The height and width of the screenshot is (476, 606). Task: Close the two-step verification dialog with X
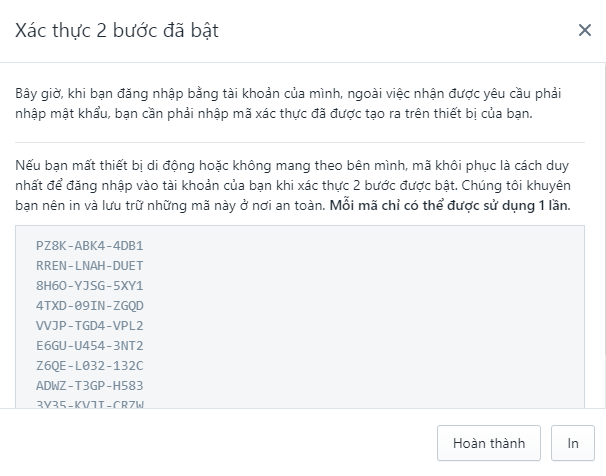pyautogui.click(x=584, y=30)
